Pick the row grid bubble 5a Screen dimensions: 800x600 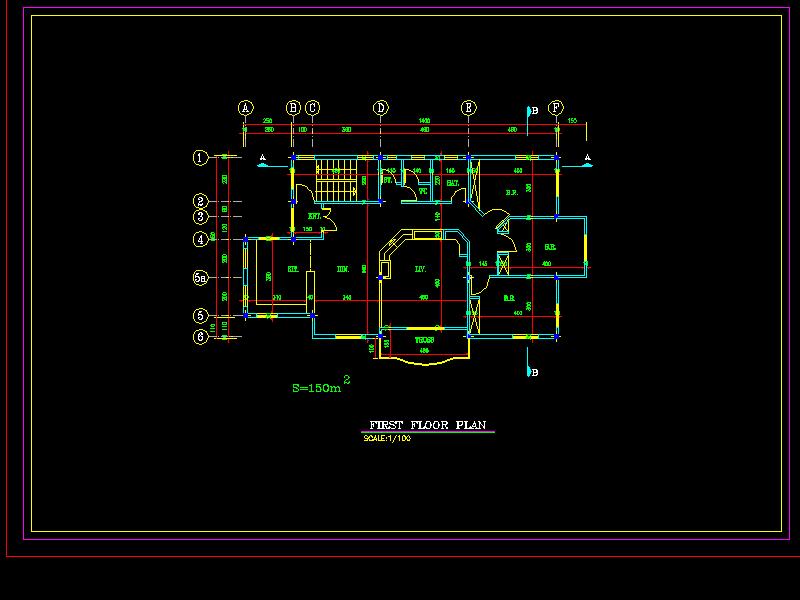[x=201, y=279]
